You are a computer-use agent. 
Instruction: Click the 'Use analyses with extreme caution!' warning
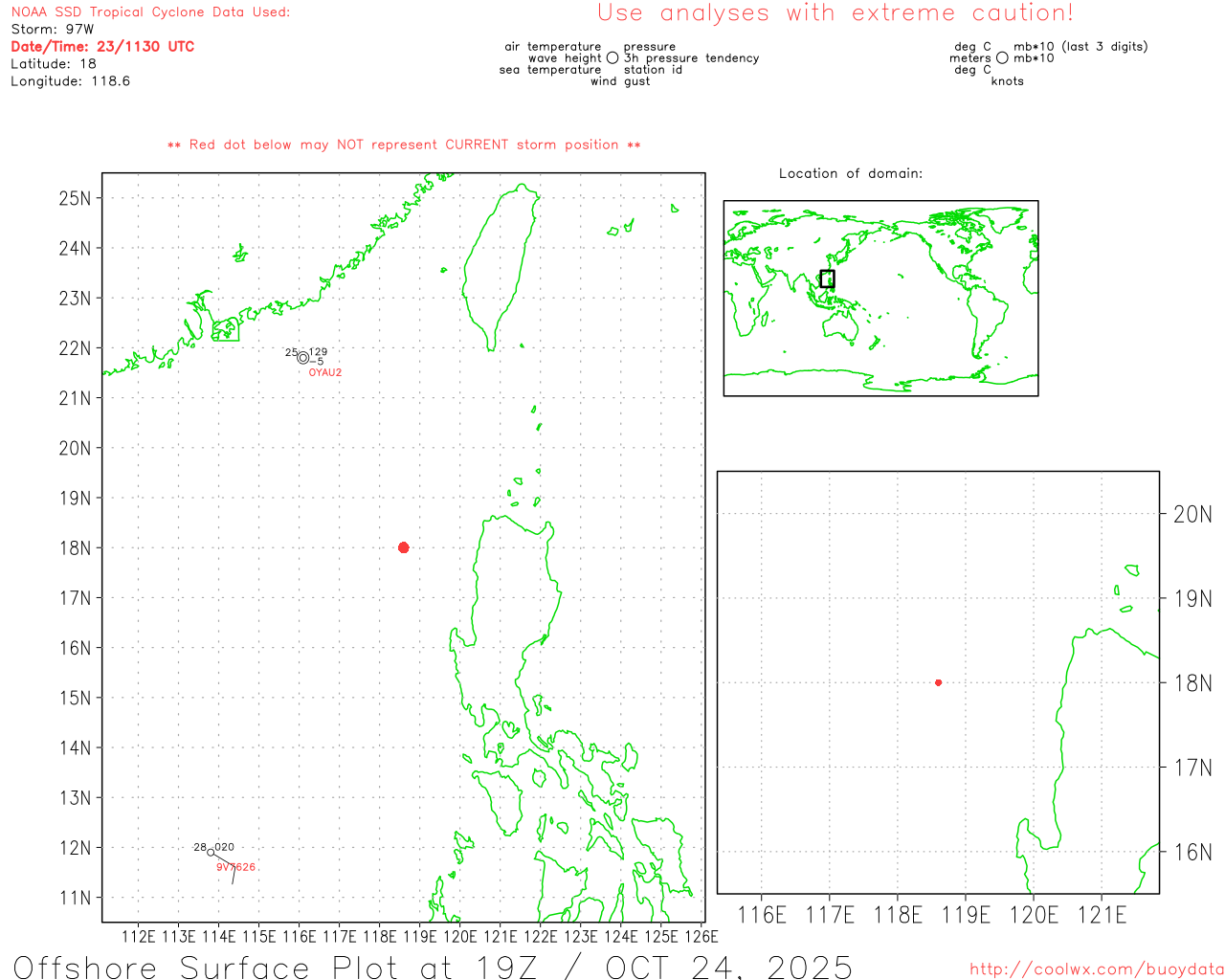tap(835, 13)
